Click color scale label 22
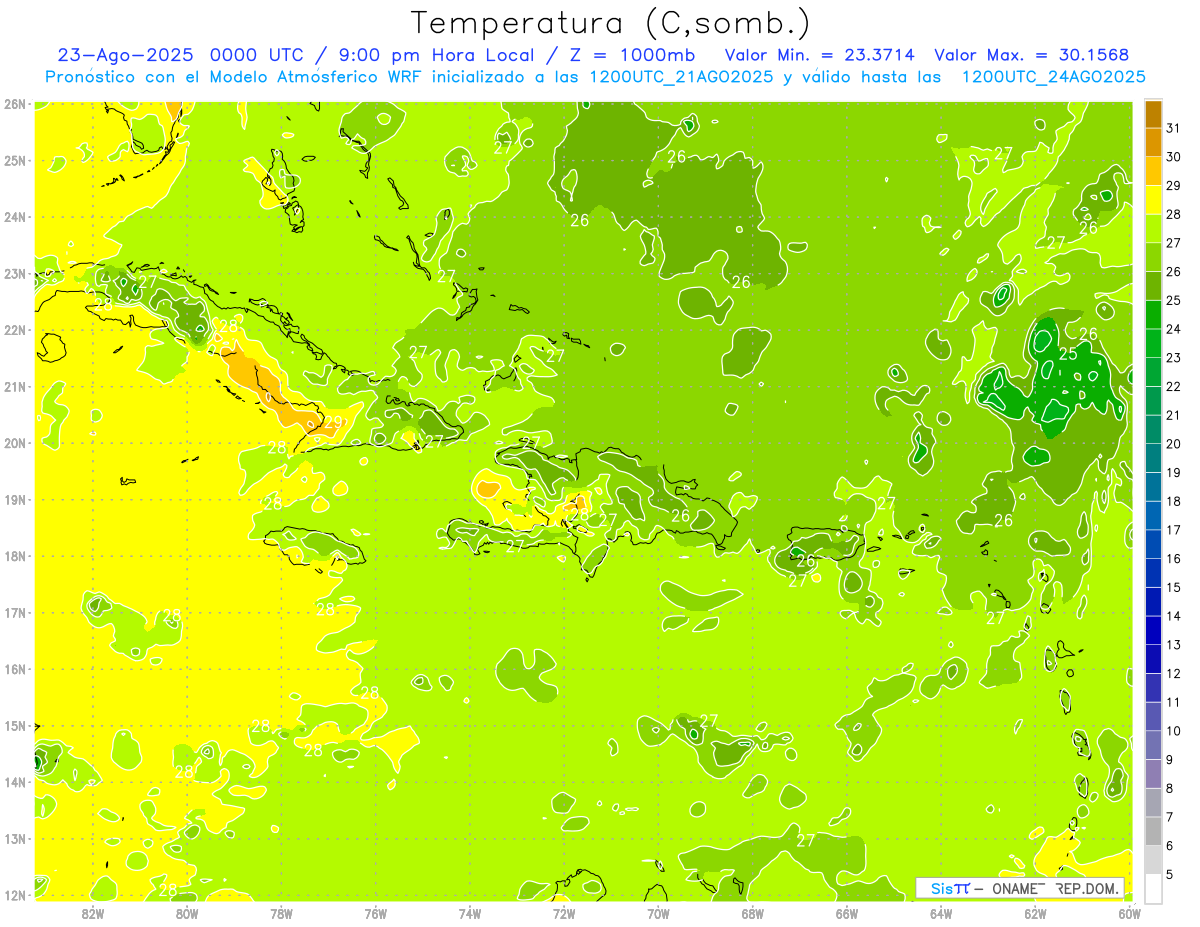Image resolution: width=1200 pixels, height=927 pixels. tap(1173, 386)
